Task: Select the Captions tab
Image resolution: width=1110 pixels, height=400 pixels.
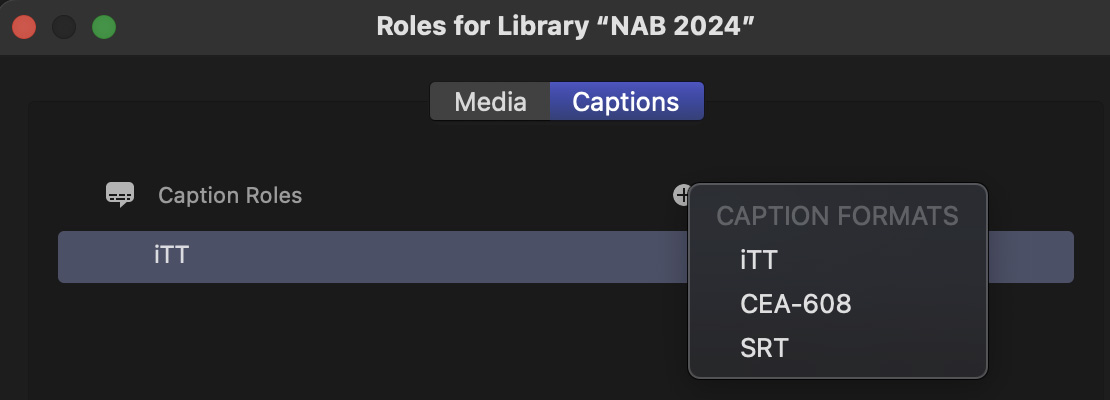Action: point(626,102)
